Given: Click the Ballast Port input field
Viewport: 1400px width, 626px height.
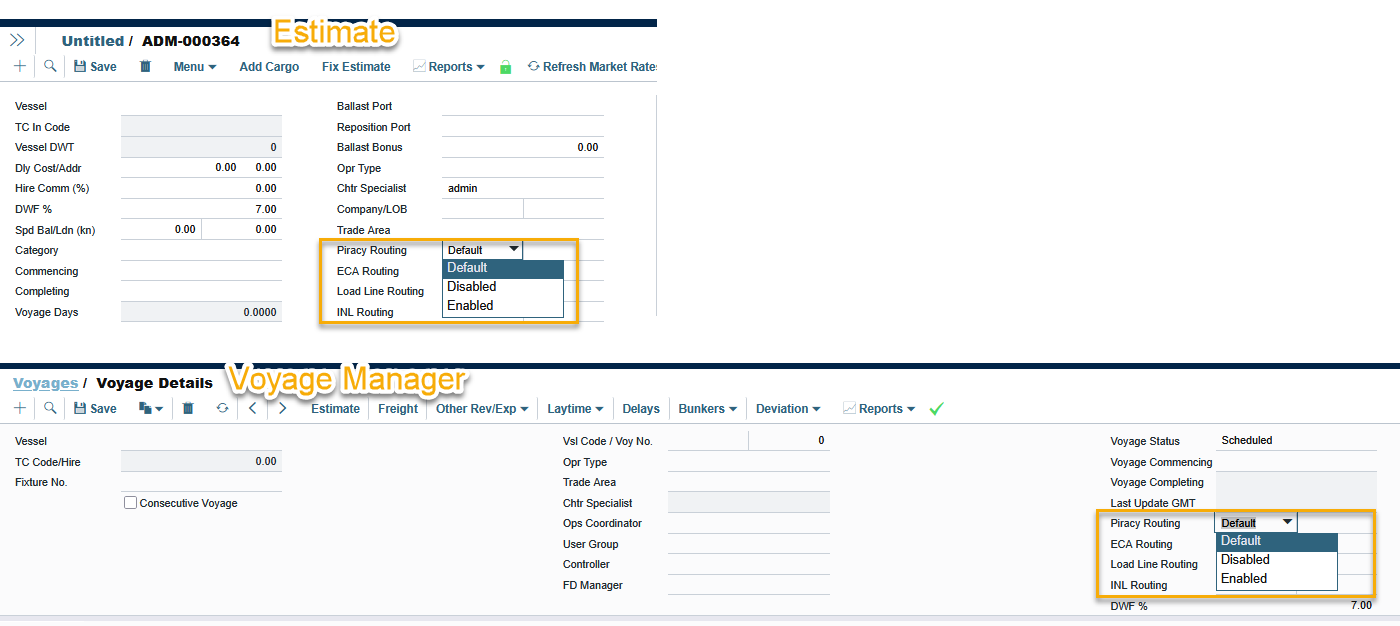Looking at the screenshot, I should [x=522, y=106].
